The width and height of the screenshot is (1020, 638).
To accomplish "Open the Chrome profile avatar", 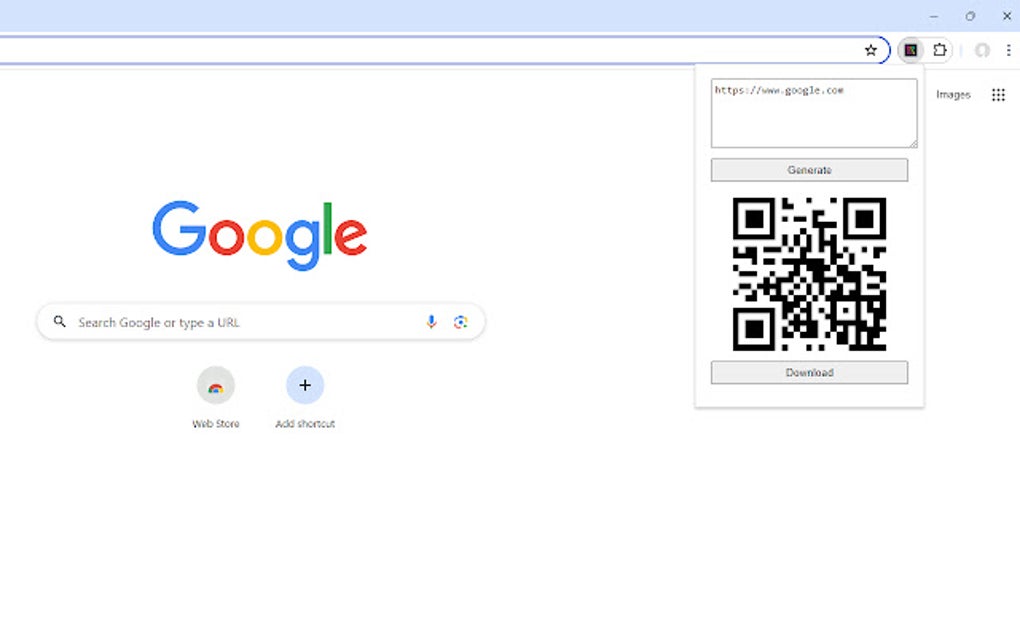I will pos(982,50).
